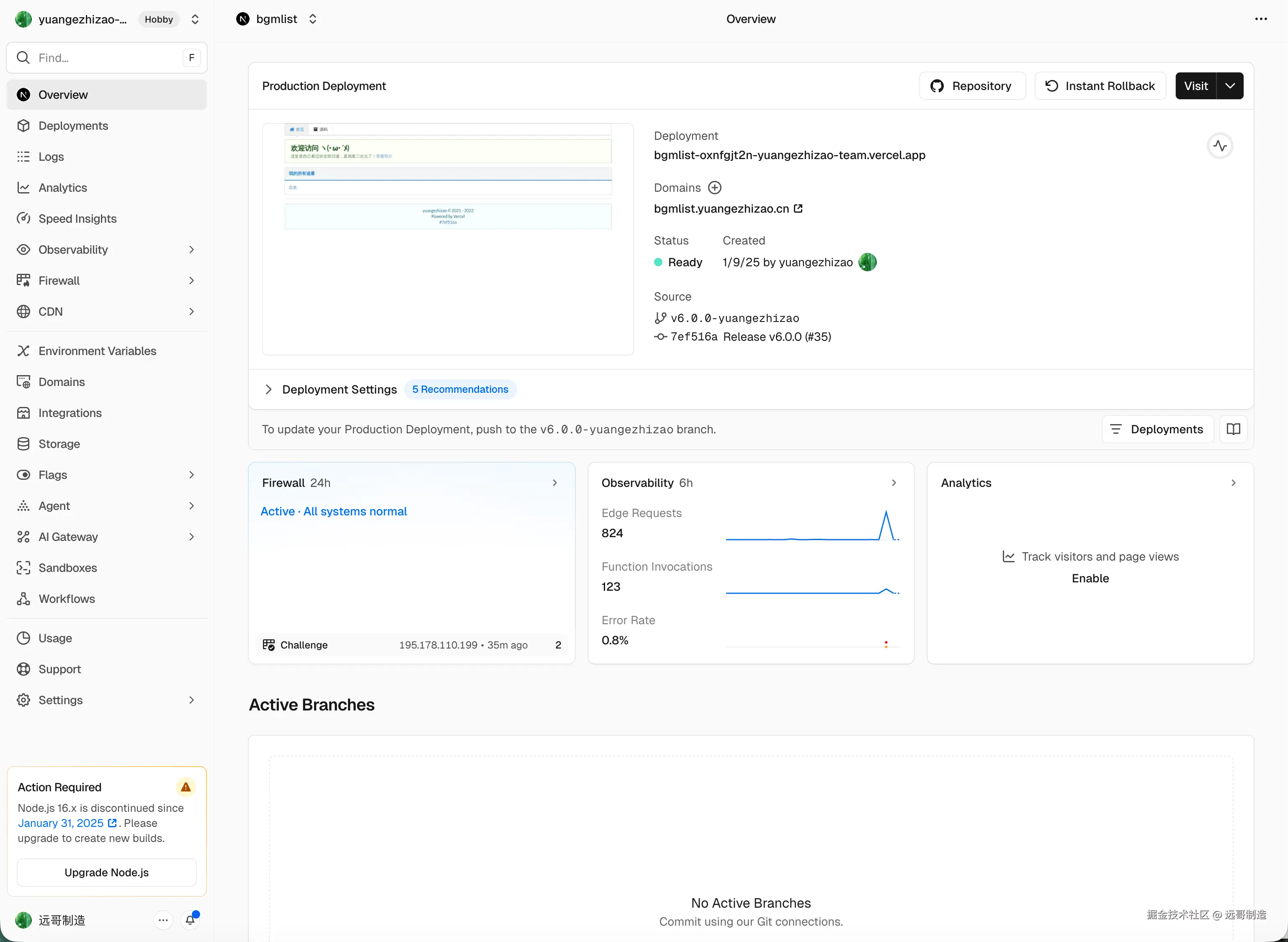The width and height of the screenshot is (1288, 942).
Task: Open the top-right more options menu
Action: [x=1261, y=19]
